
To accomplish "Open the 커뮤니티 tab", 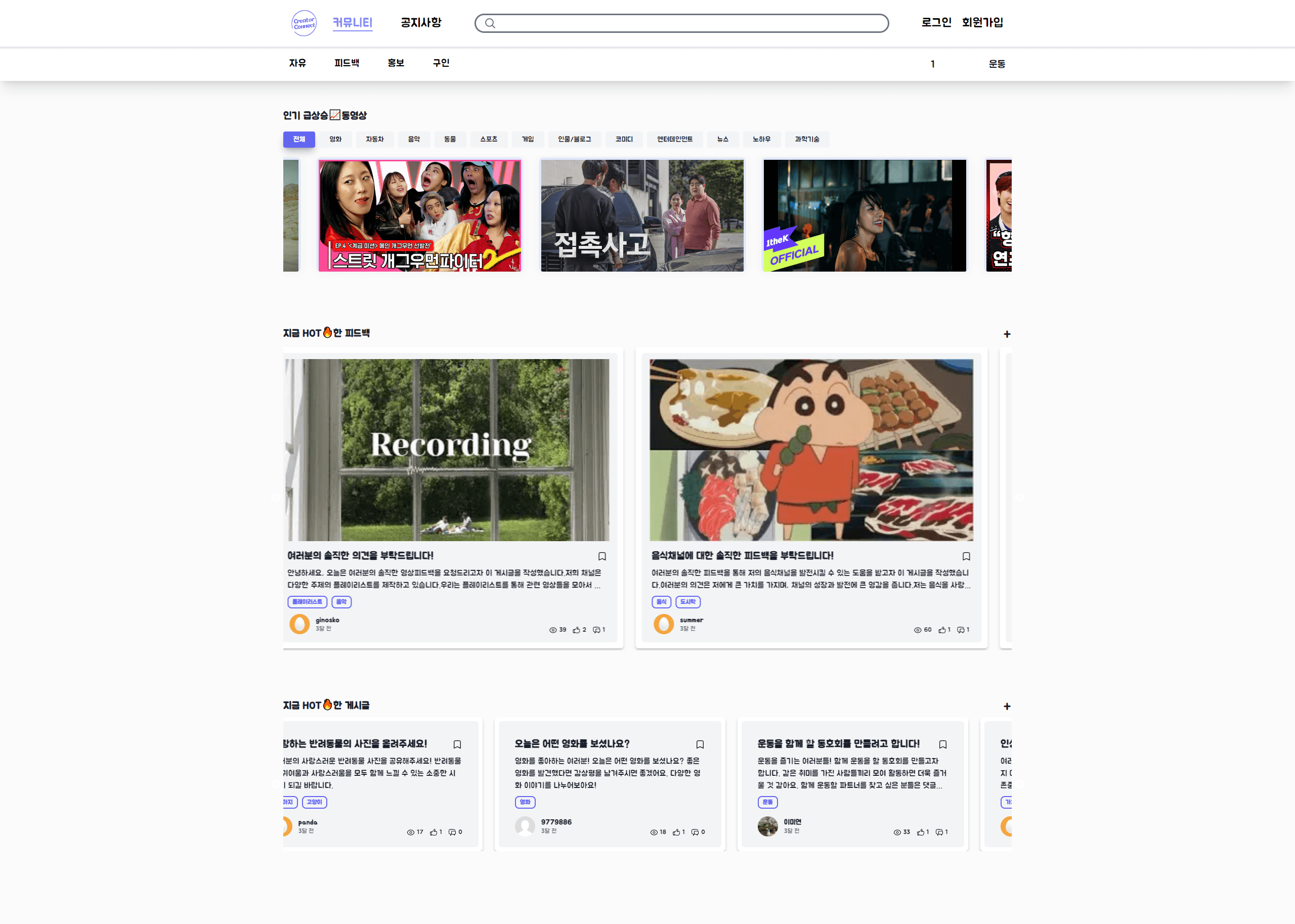I will pos(352,23).
